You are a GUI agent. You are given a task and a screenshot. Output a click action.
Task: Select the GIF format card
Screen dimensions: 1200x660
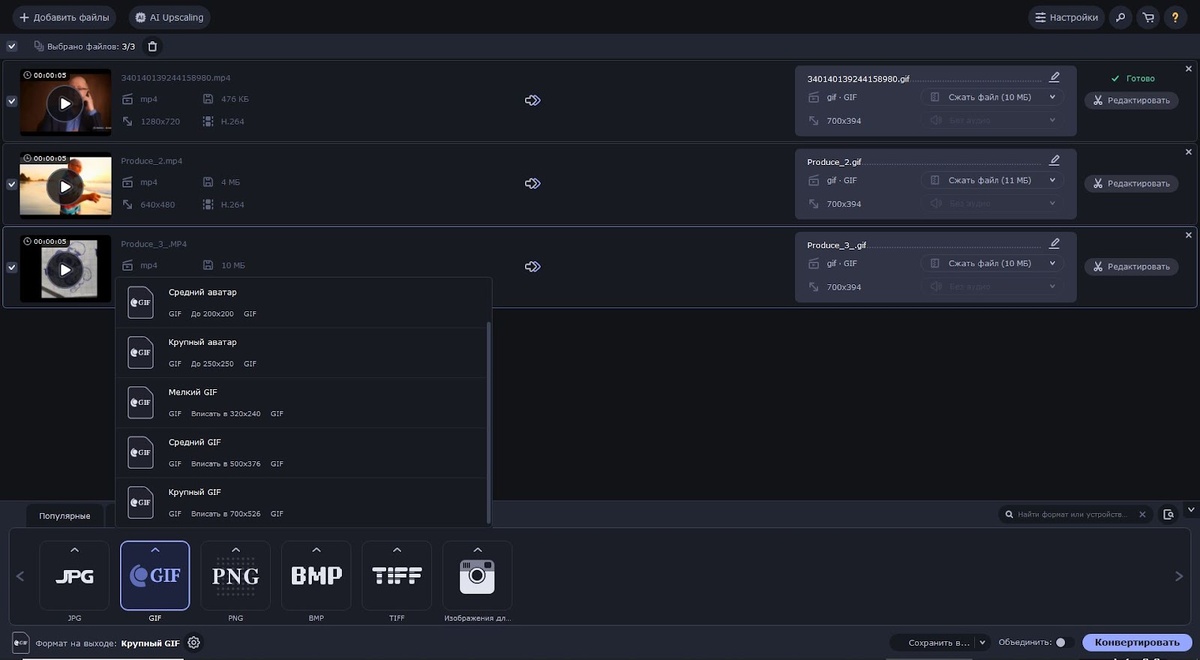[155, 576]
